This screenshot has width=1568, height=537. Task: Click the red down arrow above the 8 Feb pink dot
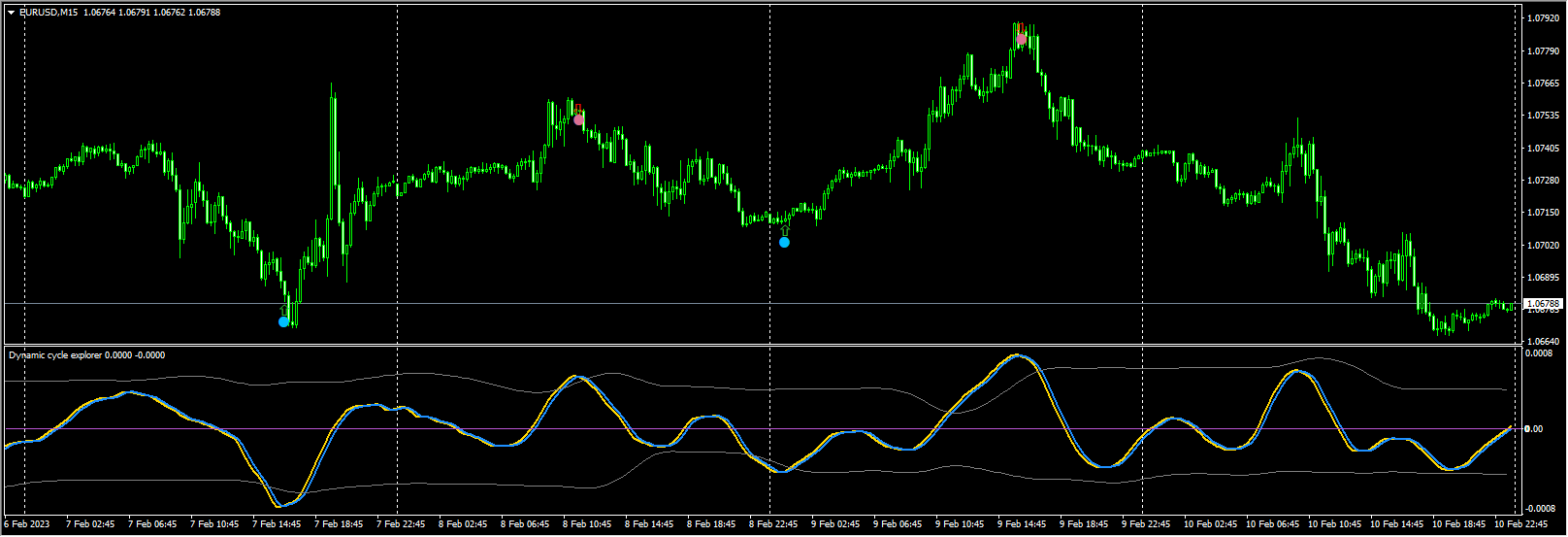(x=578, y=108)
